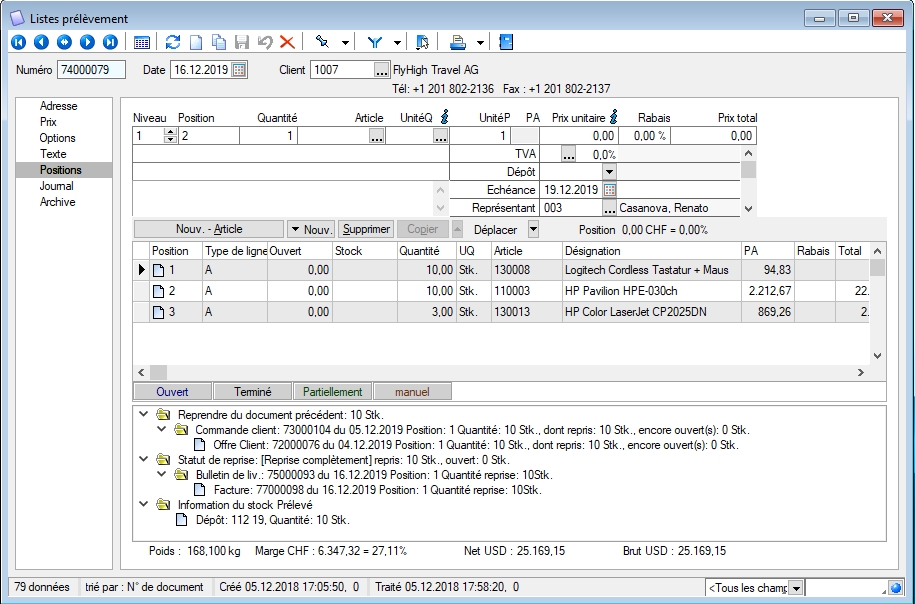Image resolution: width=915 pixels, height=604 pixels.
Task: Click the undo arrow icon
Action: point(264,42)
